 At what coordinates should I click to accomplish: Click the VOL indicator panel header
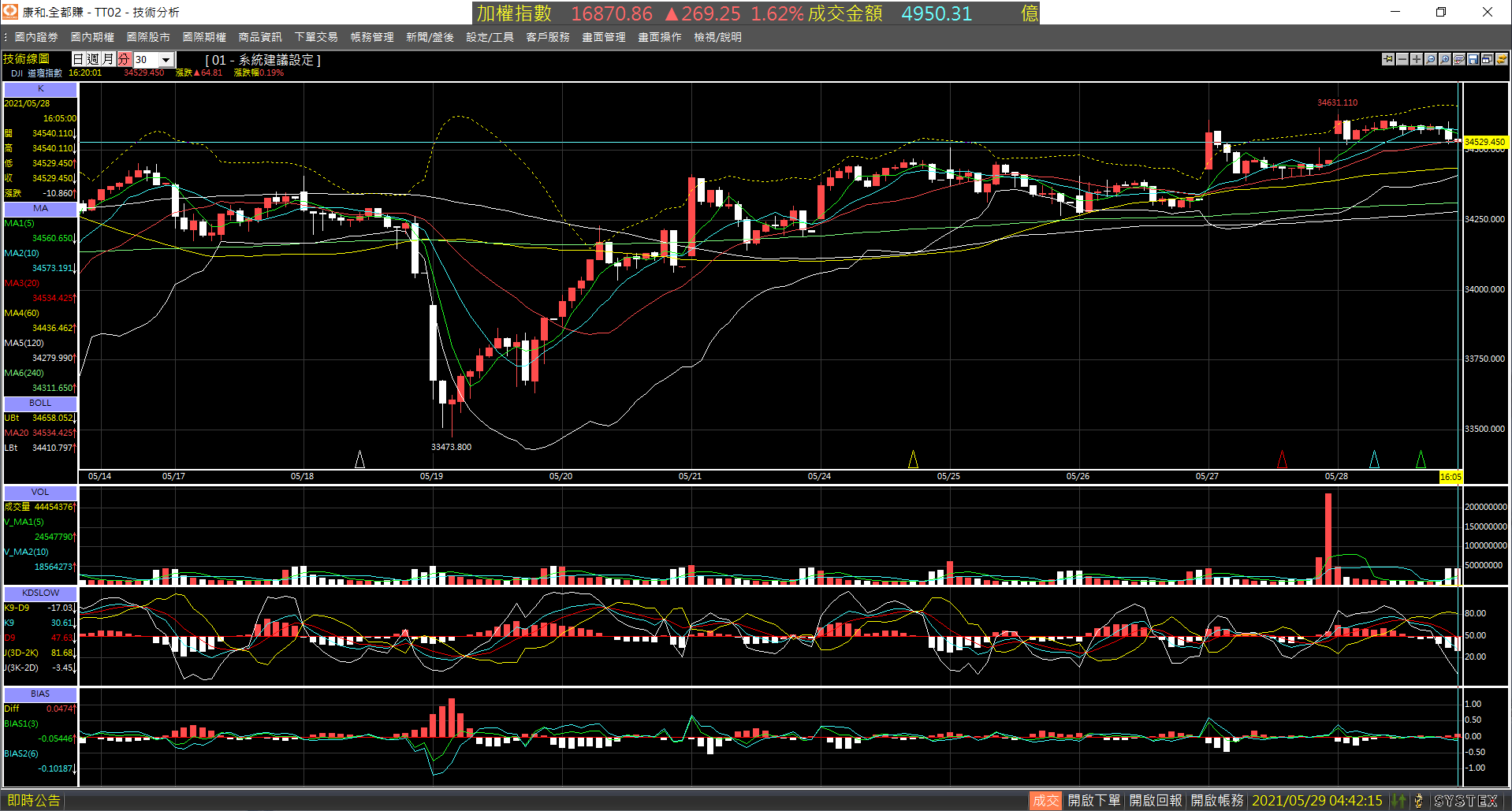click(x=40, y=492)
